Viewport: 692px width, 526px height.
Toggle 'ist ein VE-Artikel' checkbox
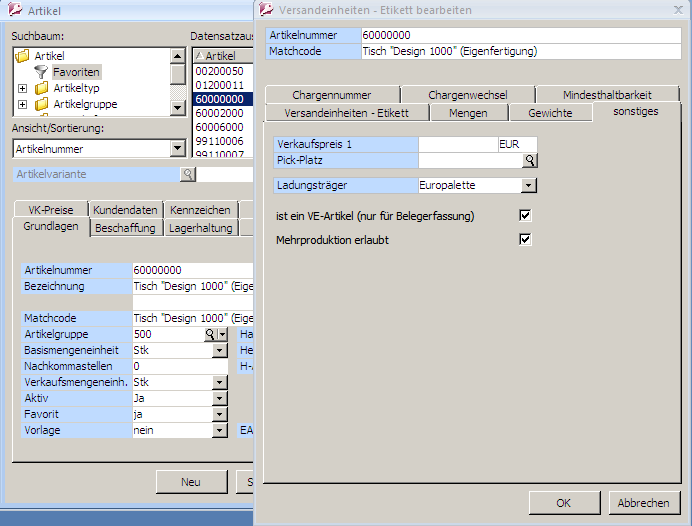(x=525, y=215)
